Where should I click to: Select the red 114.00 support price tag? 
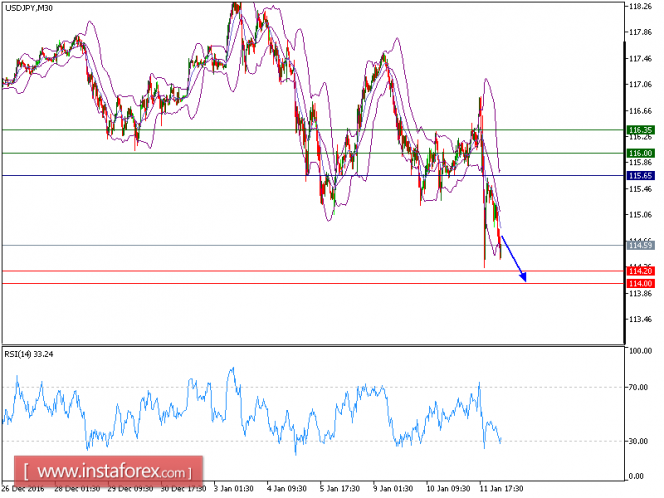pos(640,283)
